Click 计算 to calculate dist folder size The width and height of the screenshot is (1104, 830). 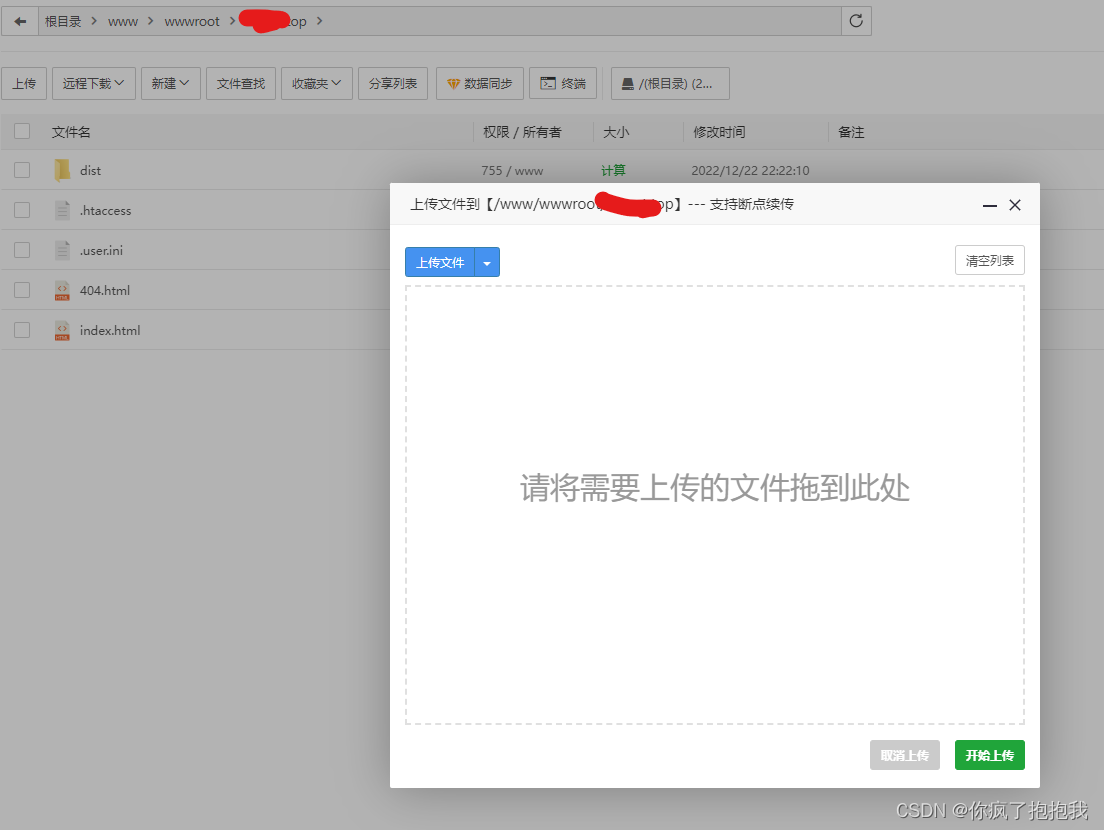point(613,170)
